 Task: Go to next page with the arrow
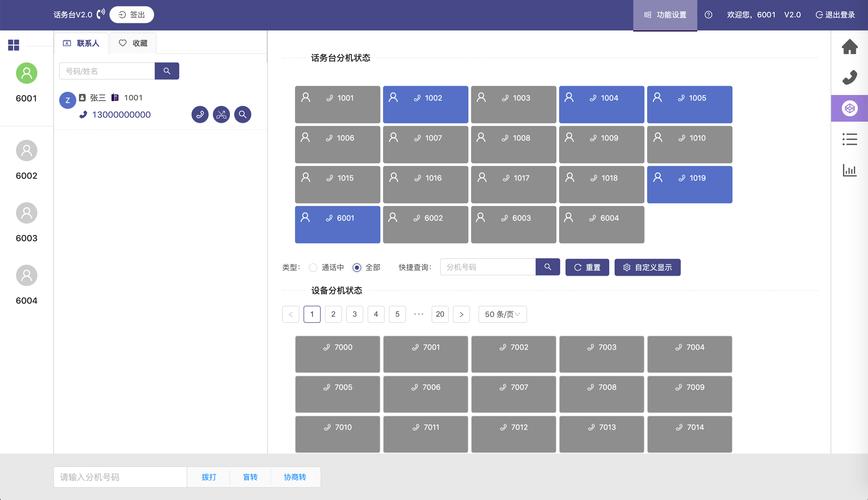[x=461, y=315]
